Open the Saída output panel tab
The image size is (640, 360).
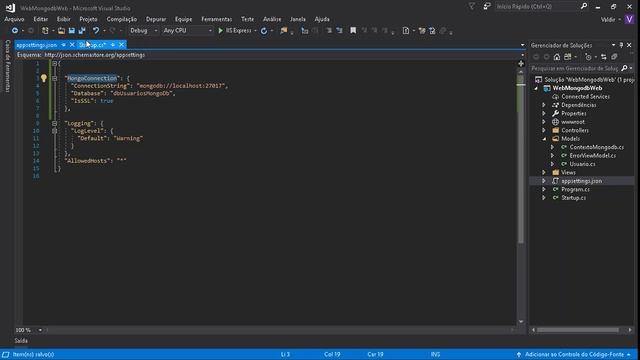pyautogui.click(x=21, y=340)
